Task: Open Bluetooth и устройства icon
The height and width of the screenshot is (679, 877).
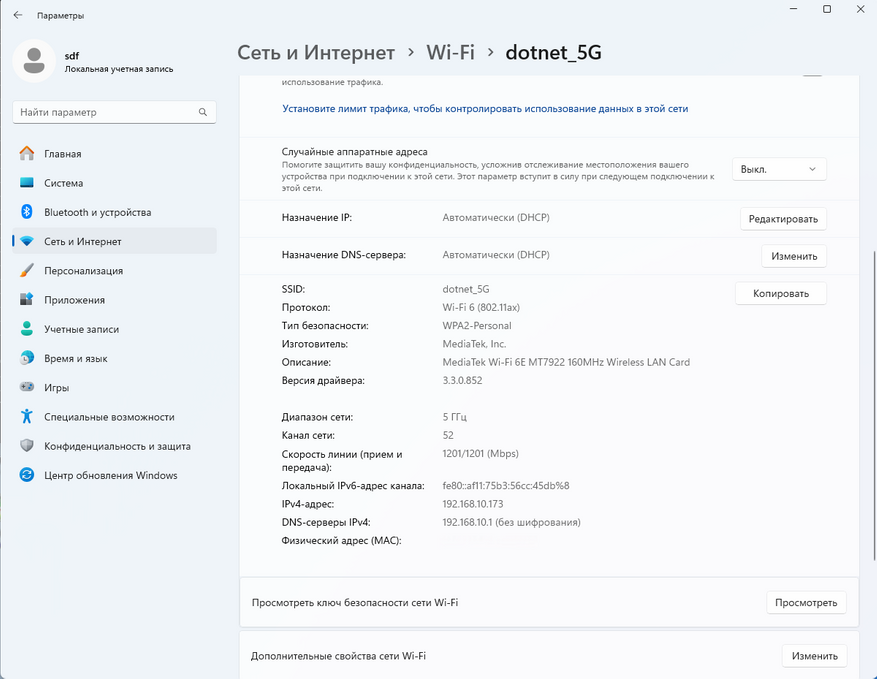Action: click(x=27, y=212)
